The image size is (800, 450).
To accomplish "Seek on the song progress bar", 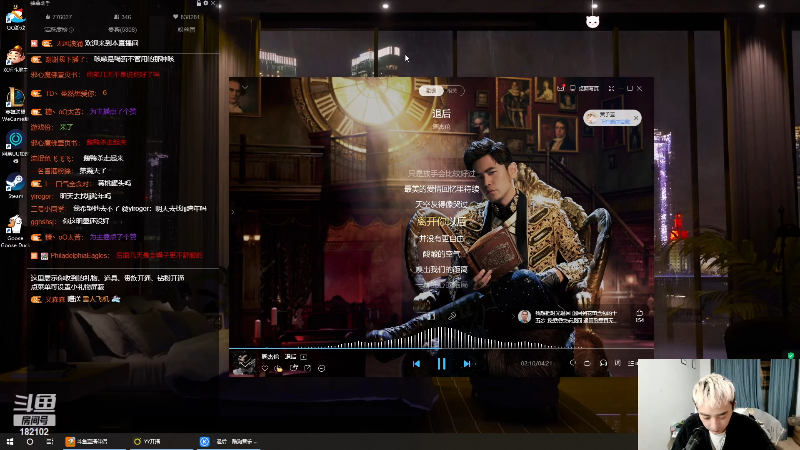I will click(441, 348).
